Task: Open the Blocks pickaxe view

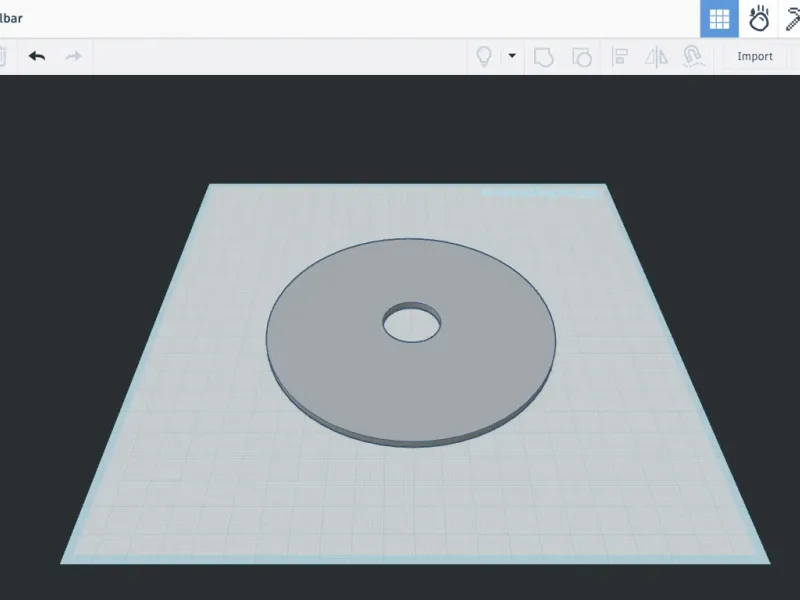Action: click(791, 19)
